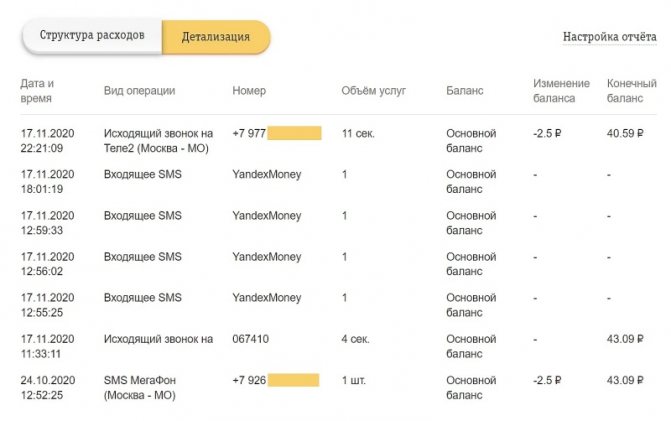Viewport: 671px width, 421px height.
Task: Select the +7 977 phone number entry
Action: tap(277, 133)
